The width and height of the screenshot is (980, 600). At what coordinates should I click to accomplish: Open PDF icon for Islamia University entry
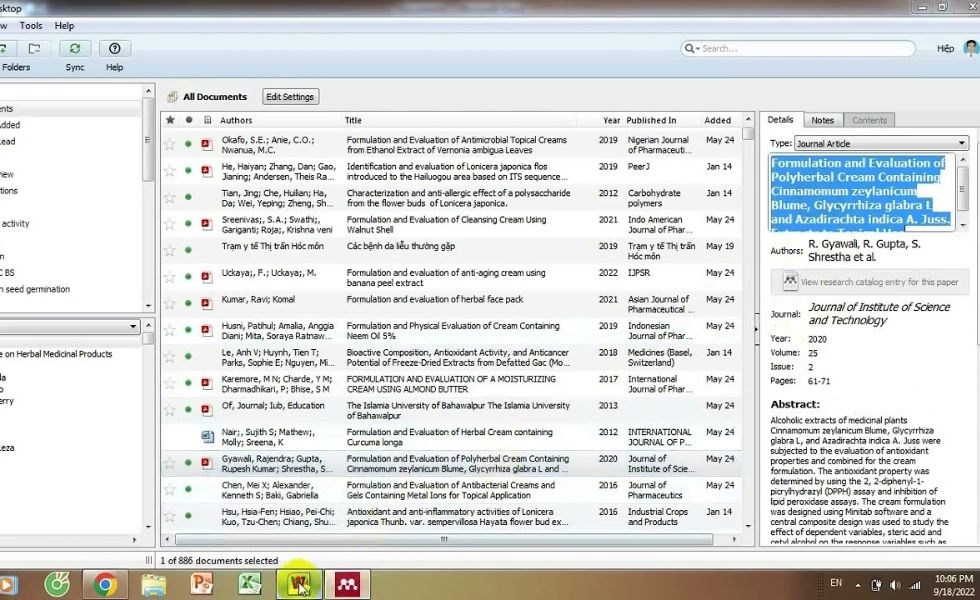coord(207,409)
